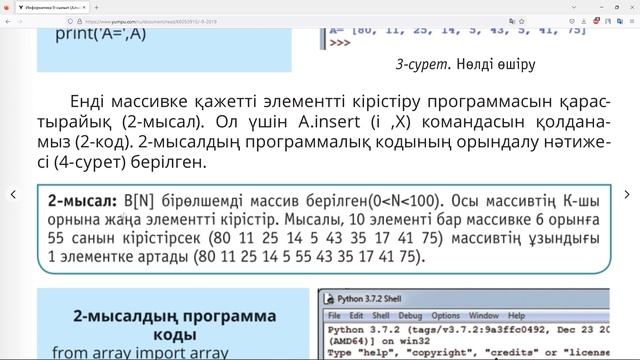
Task: Click the browser forward arrow
Action: point(20,21)
